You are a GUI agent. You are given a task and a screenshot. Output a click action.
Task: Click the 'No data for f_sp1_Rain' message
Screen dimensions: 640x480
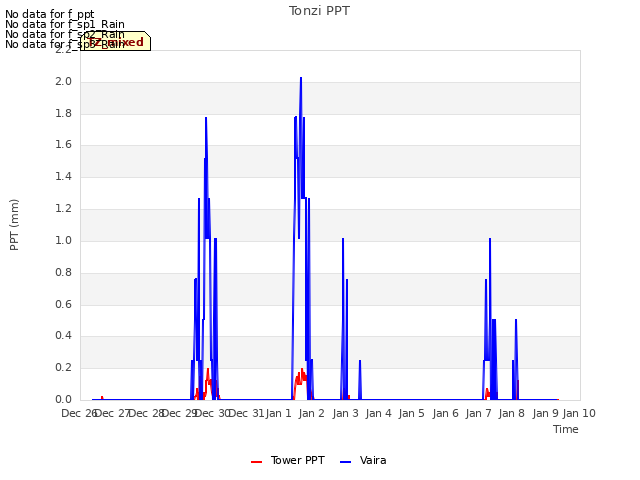pos(64,24)
